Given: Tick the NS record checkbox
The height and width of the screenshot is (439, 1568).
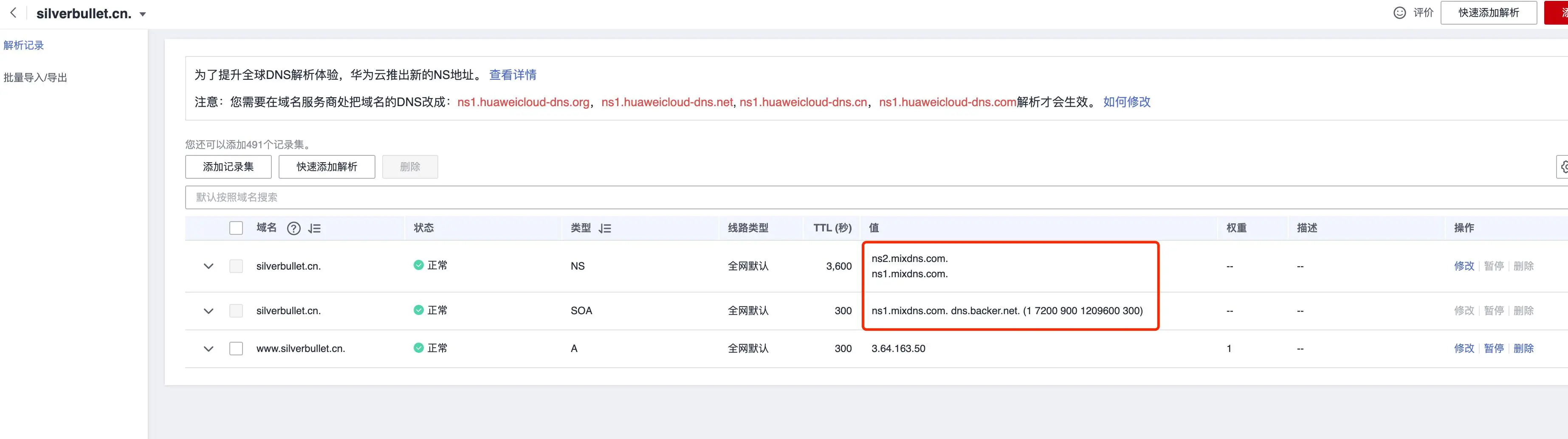Looking at the screenshot, I should 236,266.
